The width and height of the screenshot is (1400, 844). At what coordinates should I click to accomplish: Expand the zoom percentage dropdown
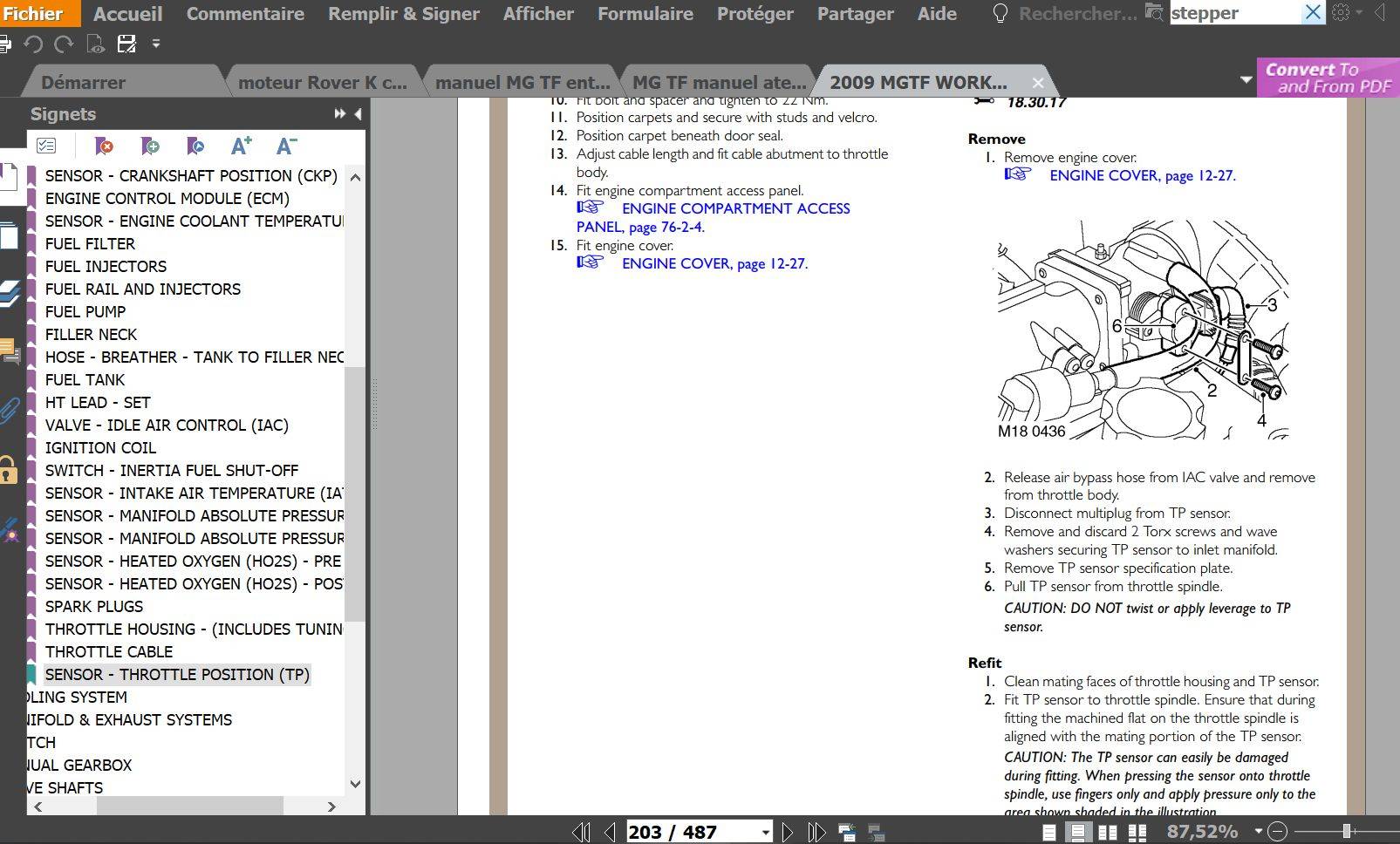(x=1257, y=831)
